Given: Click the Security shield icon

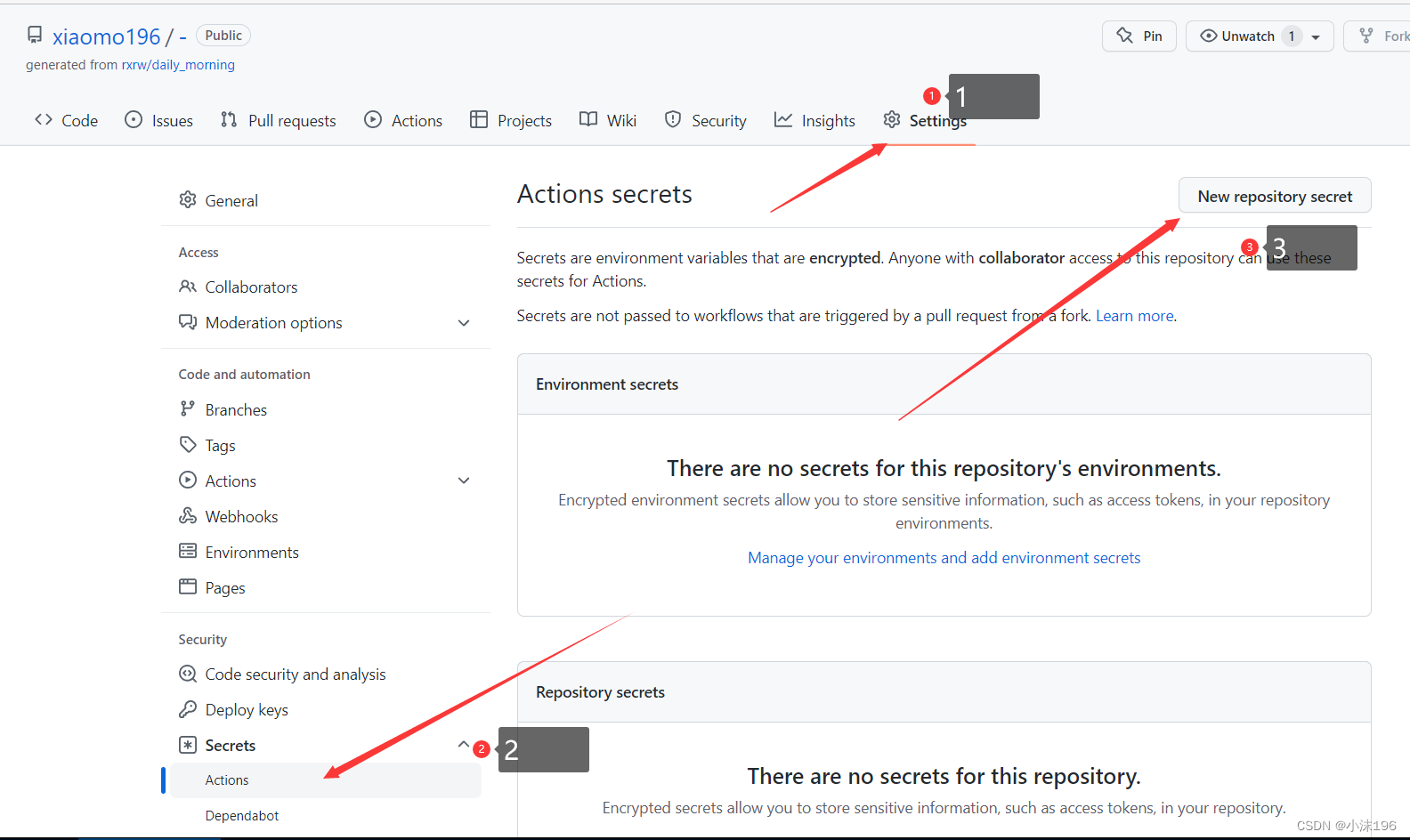Looking at the screenshot, I should tap(673, 119).
